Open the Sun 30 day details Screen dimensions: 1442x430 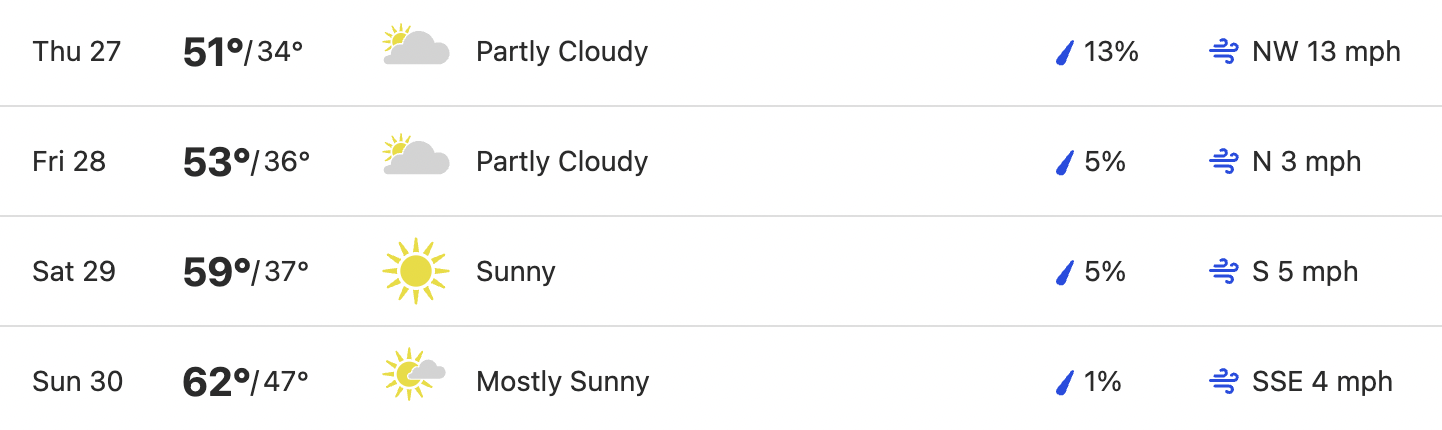[x=721, y=379]
